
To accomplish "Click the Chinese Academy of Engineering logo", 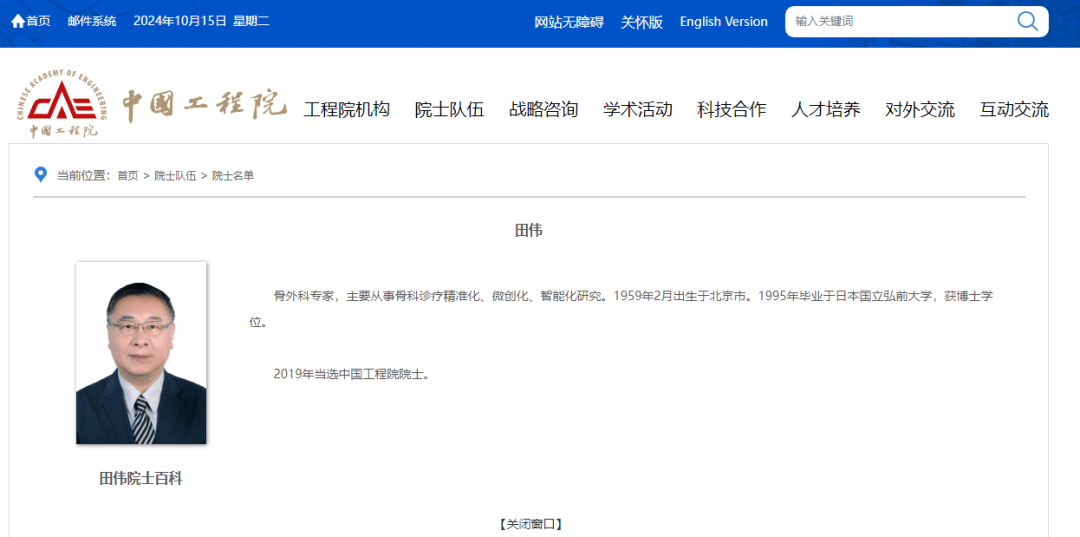I will point(61,104).
